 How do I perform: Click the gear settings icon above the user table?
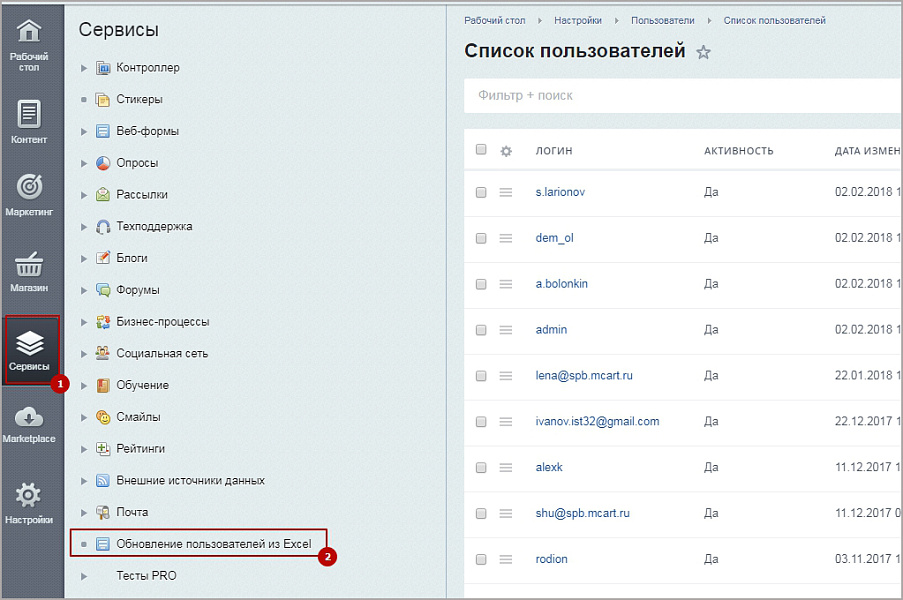(506, 151)
